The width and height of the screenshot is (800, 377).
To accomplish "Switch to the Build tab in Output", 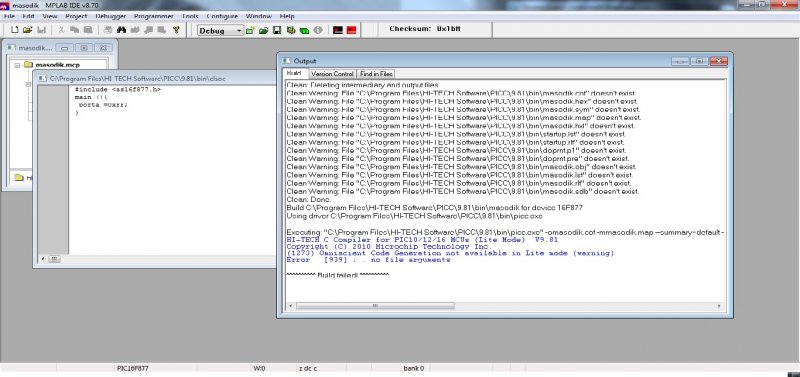I will (x=294, y=73).
